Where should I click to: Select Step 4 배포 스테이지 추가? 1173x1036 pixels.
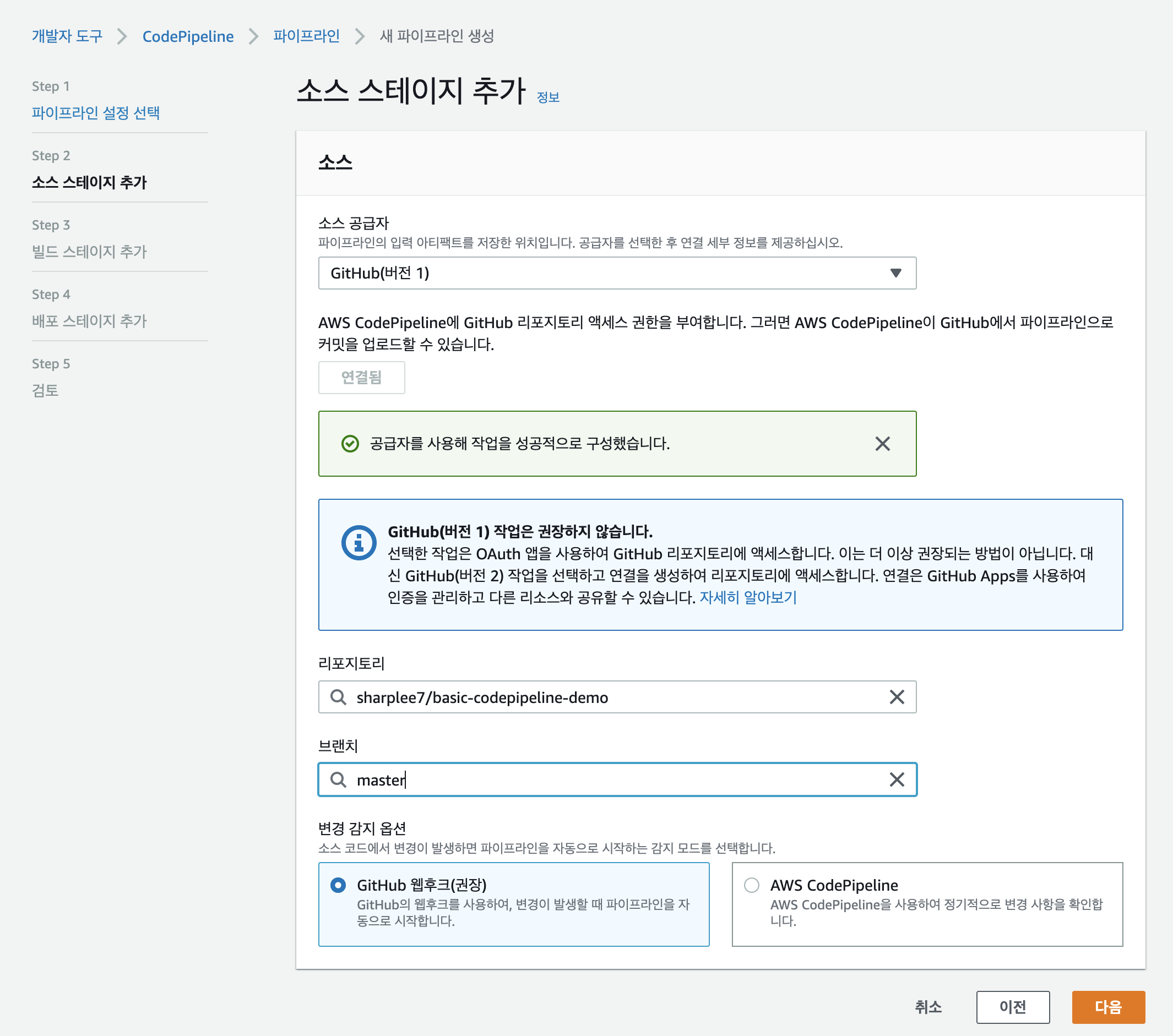click(90, 321)
